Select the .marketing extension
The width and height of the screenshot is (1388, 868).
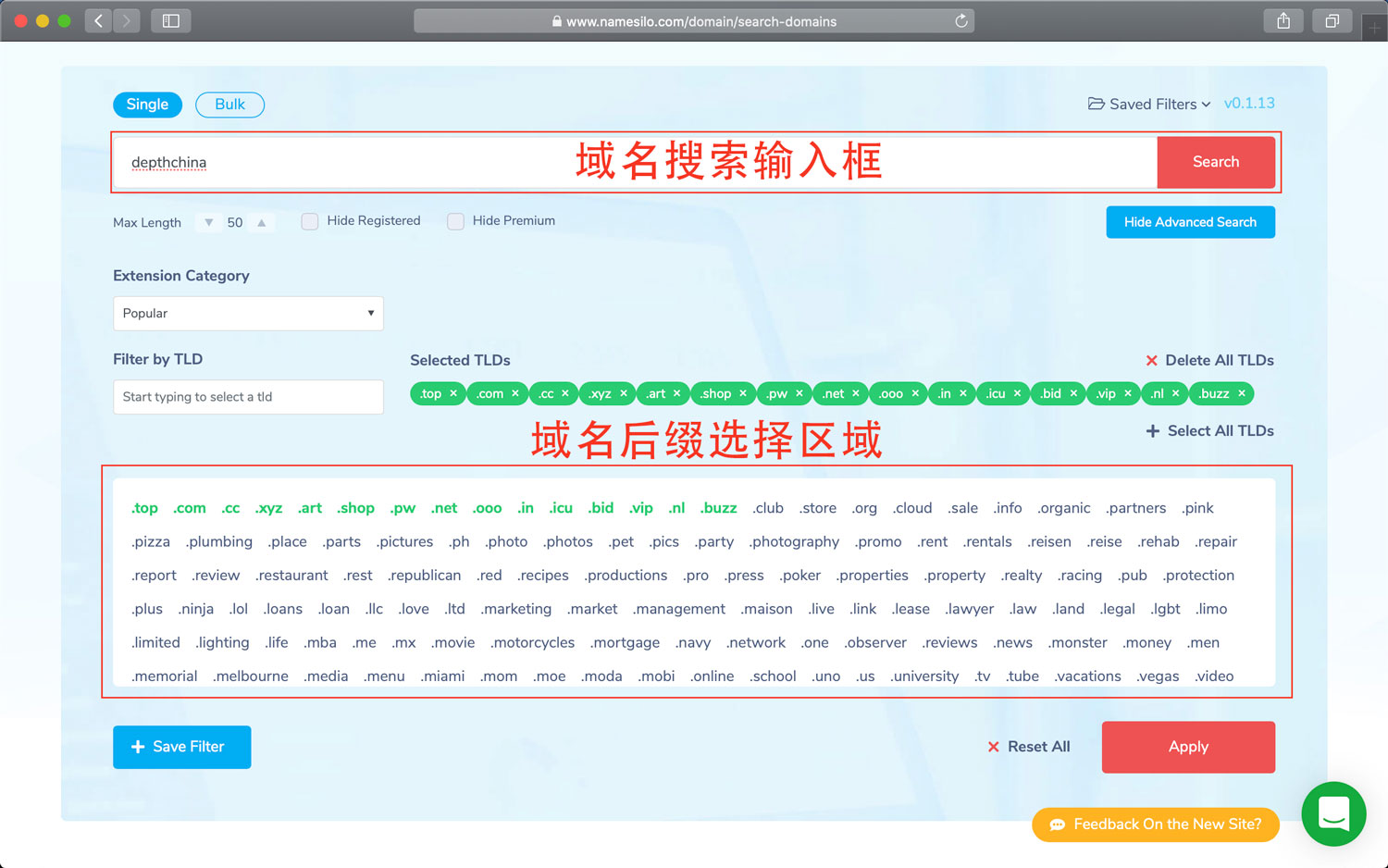[515, 609]
